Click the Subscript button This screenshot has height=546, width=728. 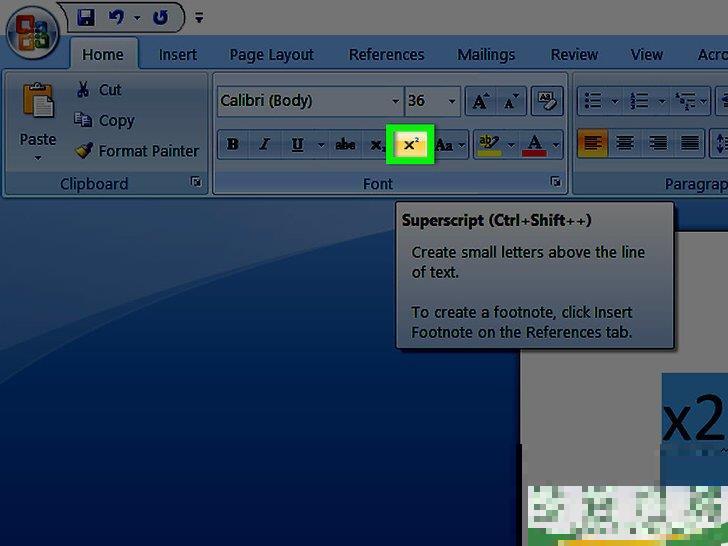tap(377, 145)
